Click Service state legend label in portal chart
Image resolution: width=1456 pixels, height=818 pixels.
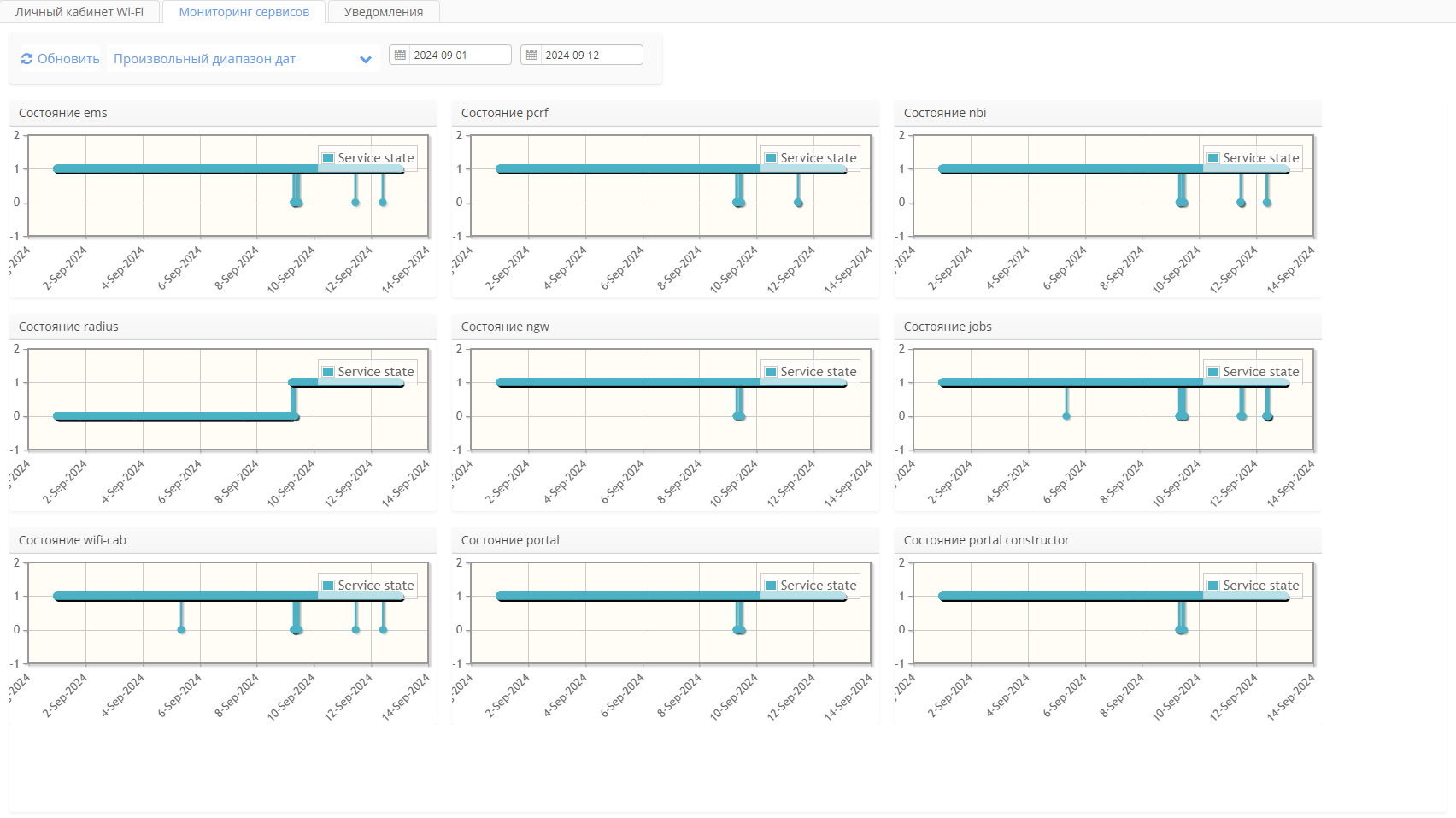click(x=818, y=586)
